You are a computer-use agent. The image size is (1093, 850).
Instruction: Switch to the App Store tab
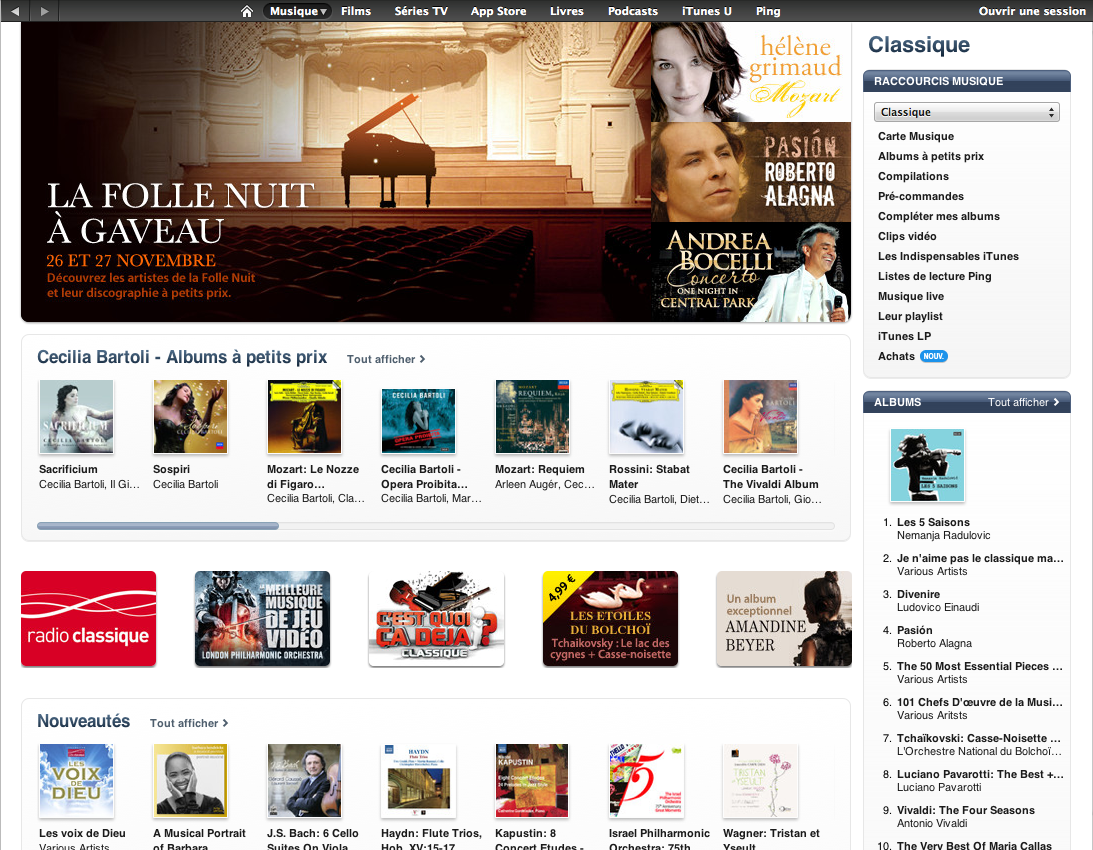pos(498,11)
